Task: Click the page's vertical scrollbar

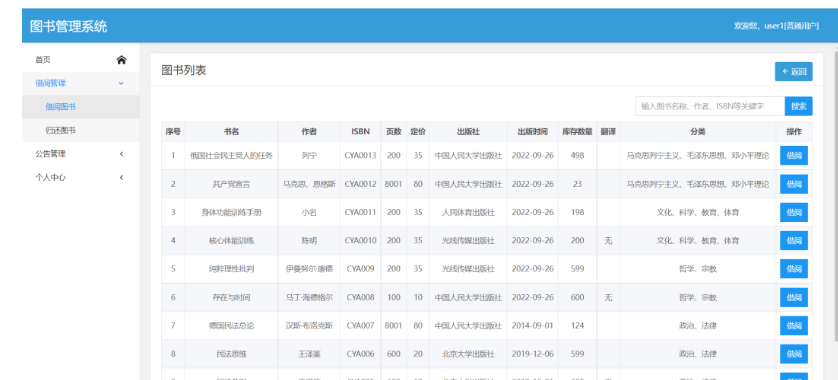Action: coord(835,196)
